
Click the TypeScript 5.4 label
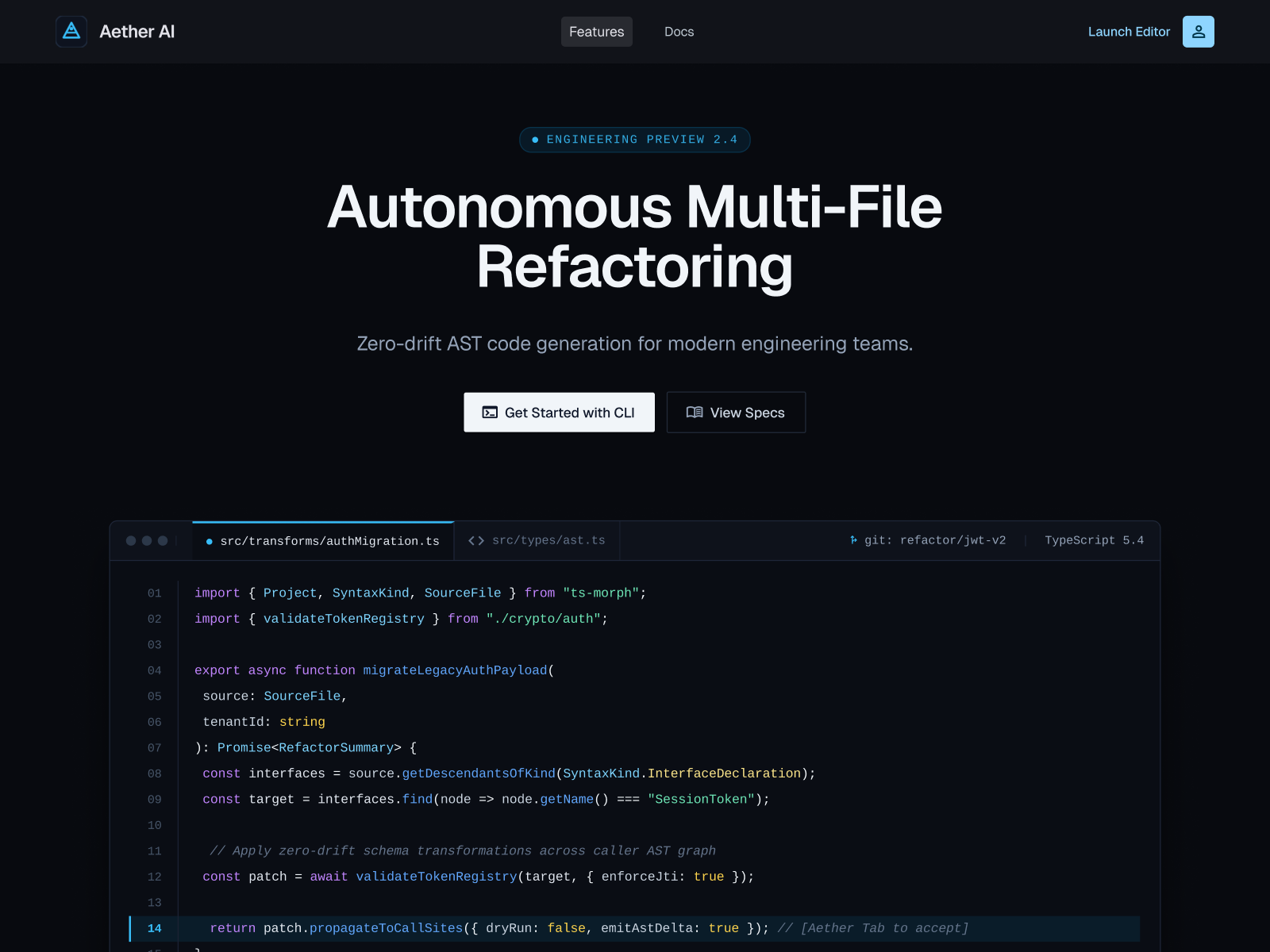(1094, 540)
